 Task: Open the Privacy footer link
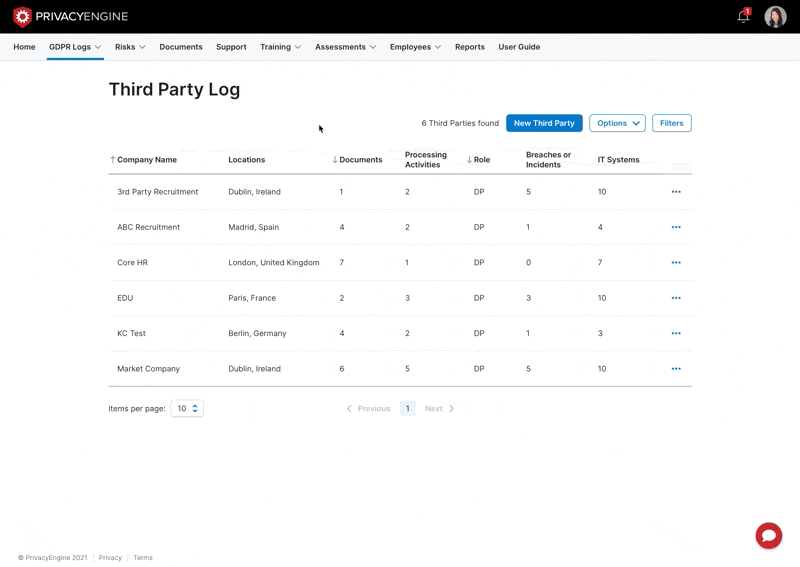(110, 557)
